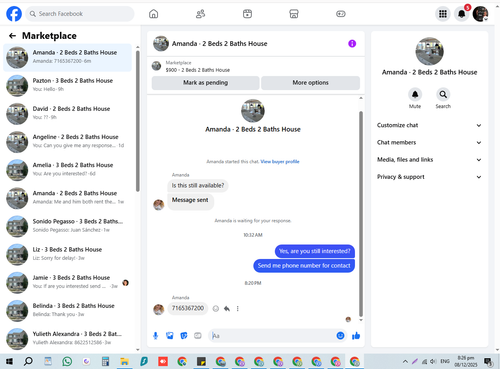Open the apps grid menu
The height and width of the screenshot is (369, 500).
pyautogui.click(x=443, y=14)
